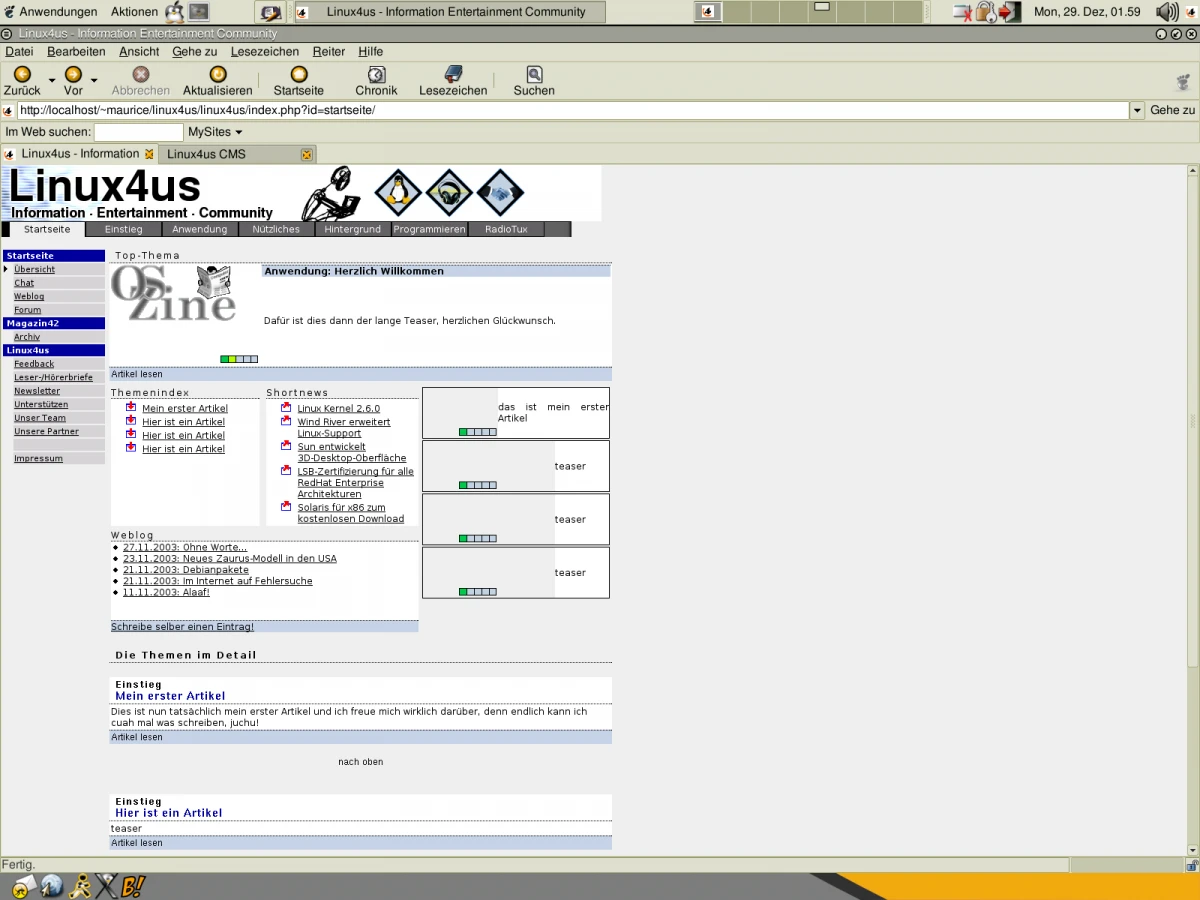The height and width of the screenshot is (900, 1200).
Task: Open the Lesezeichen bookmarks toolbar icon
Action: [453, 74]
